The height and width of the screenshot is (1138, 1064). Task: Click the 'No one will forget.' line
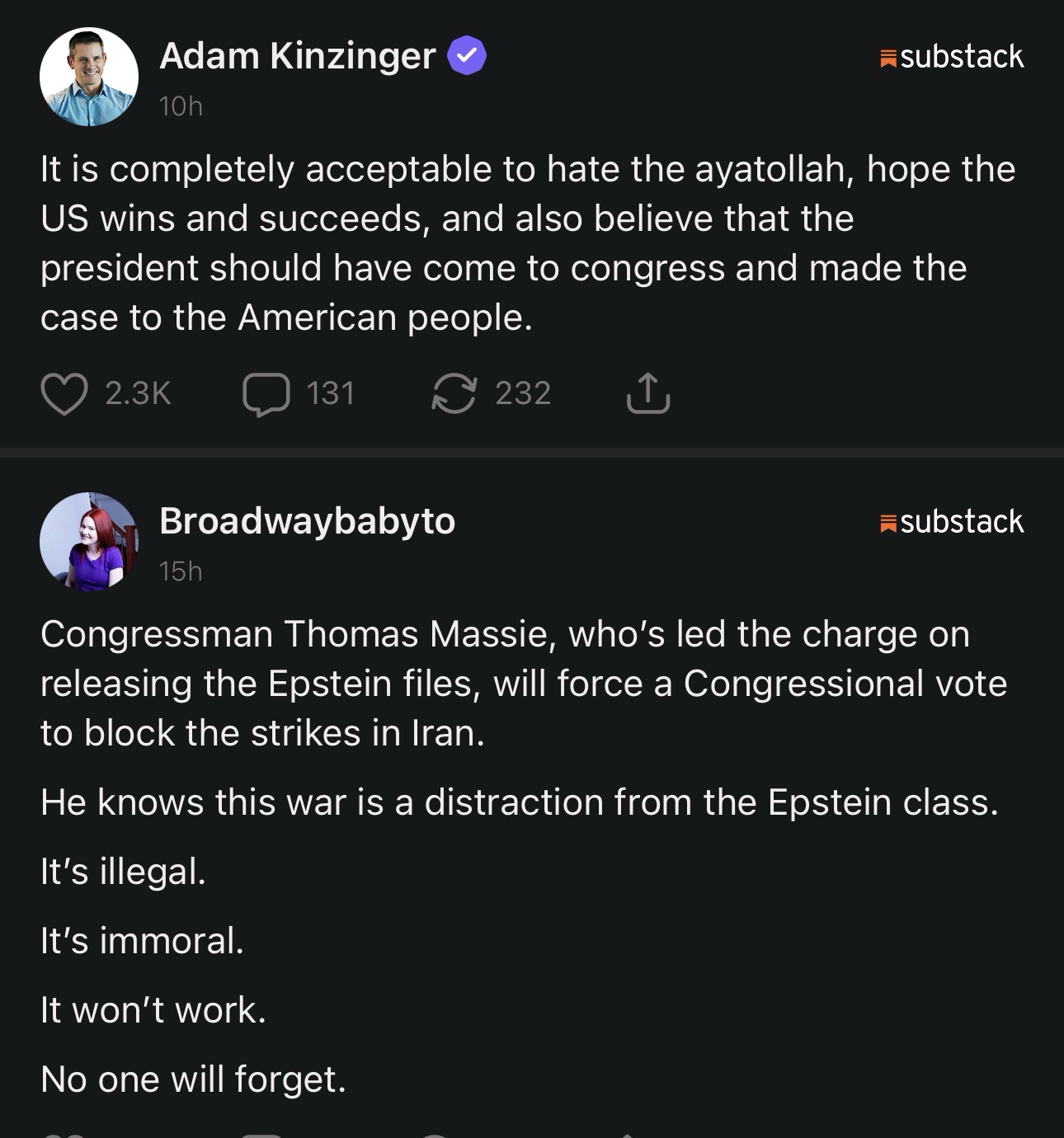[193, 1079]
